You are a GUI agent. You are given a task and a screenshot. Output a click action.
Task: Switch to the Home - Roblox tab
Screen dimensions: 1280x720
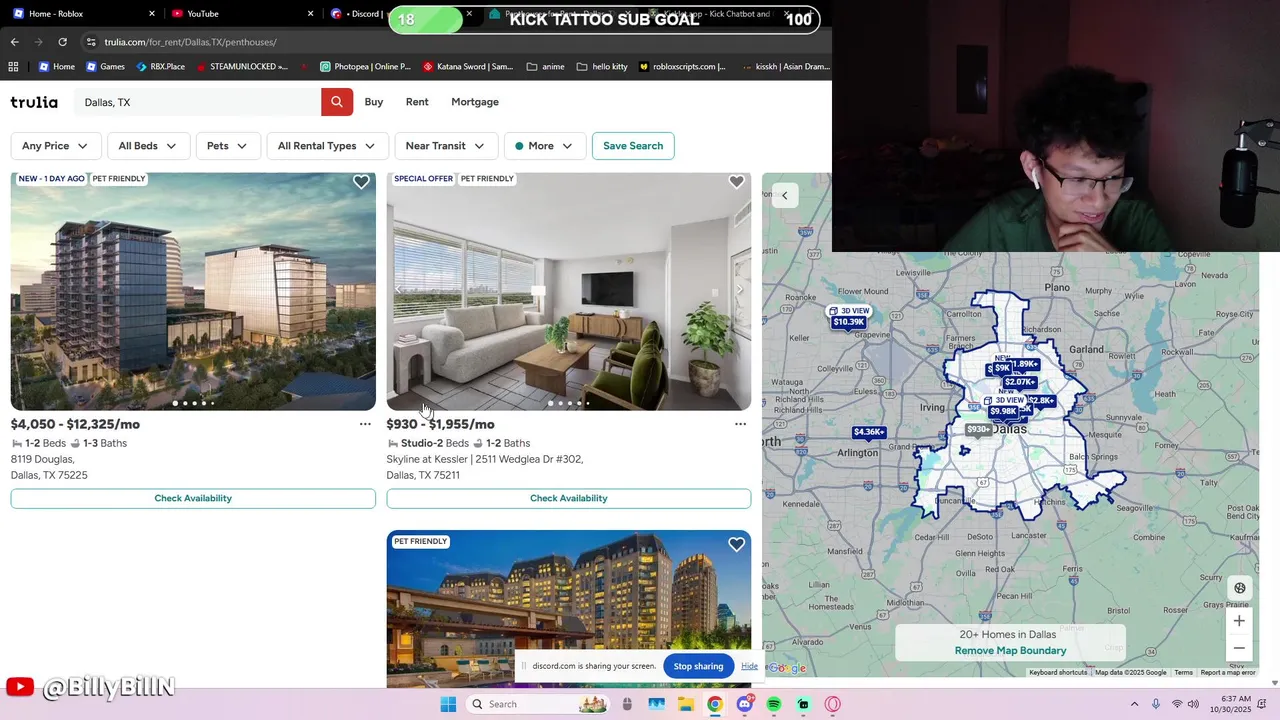[82, 14]
